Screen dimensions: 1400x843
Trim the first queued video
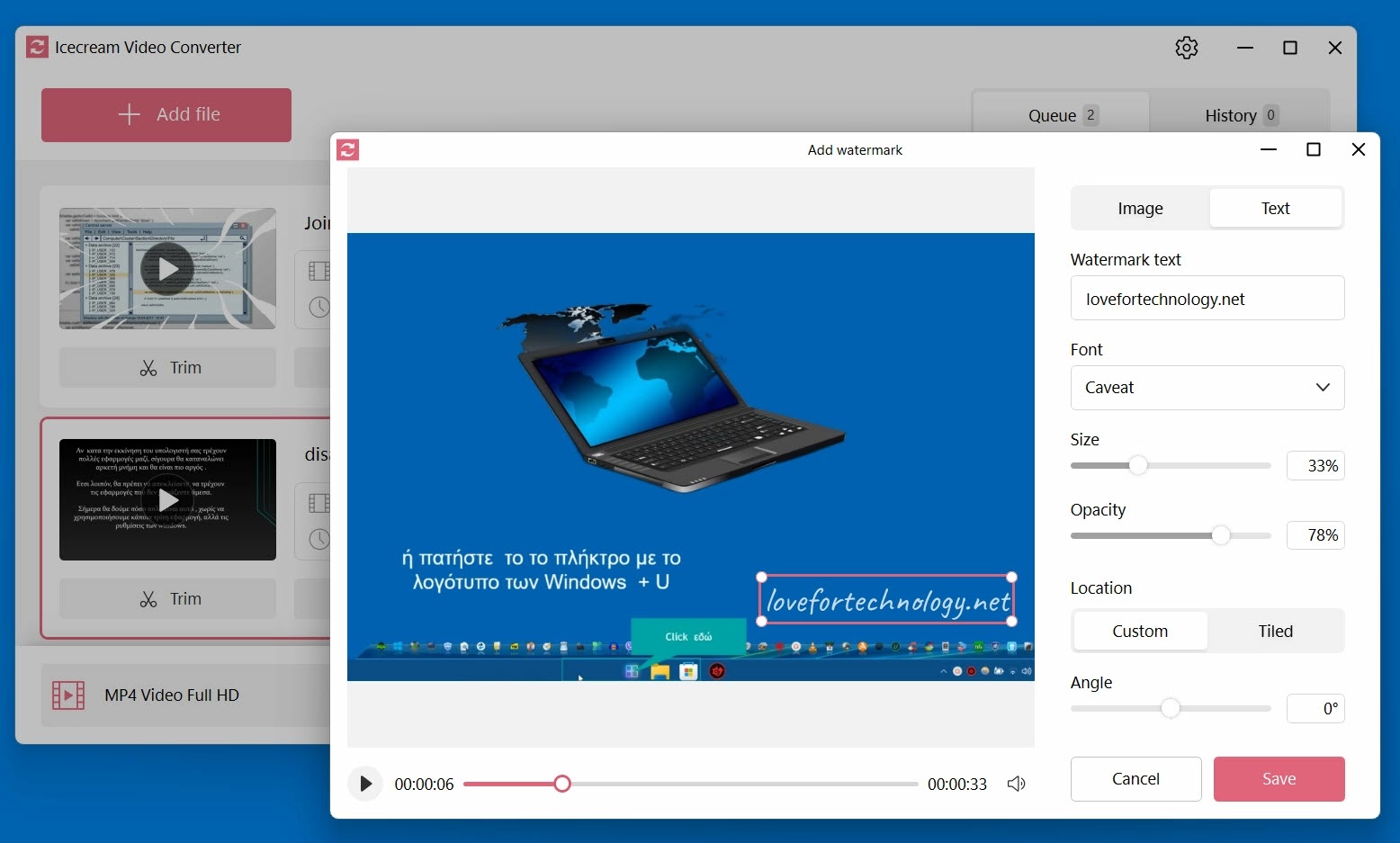point(168,368)
